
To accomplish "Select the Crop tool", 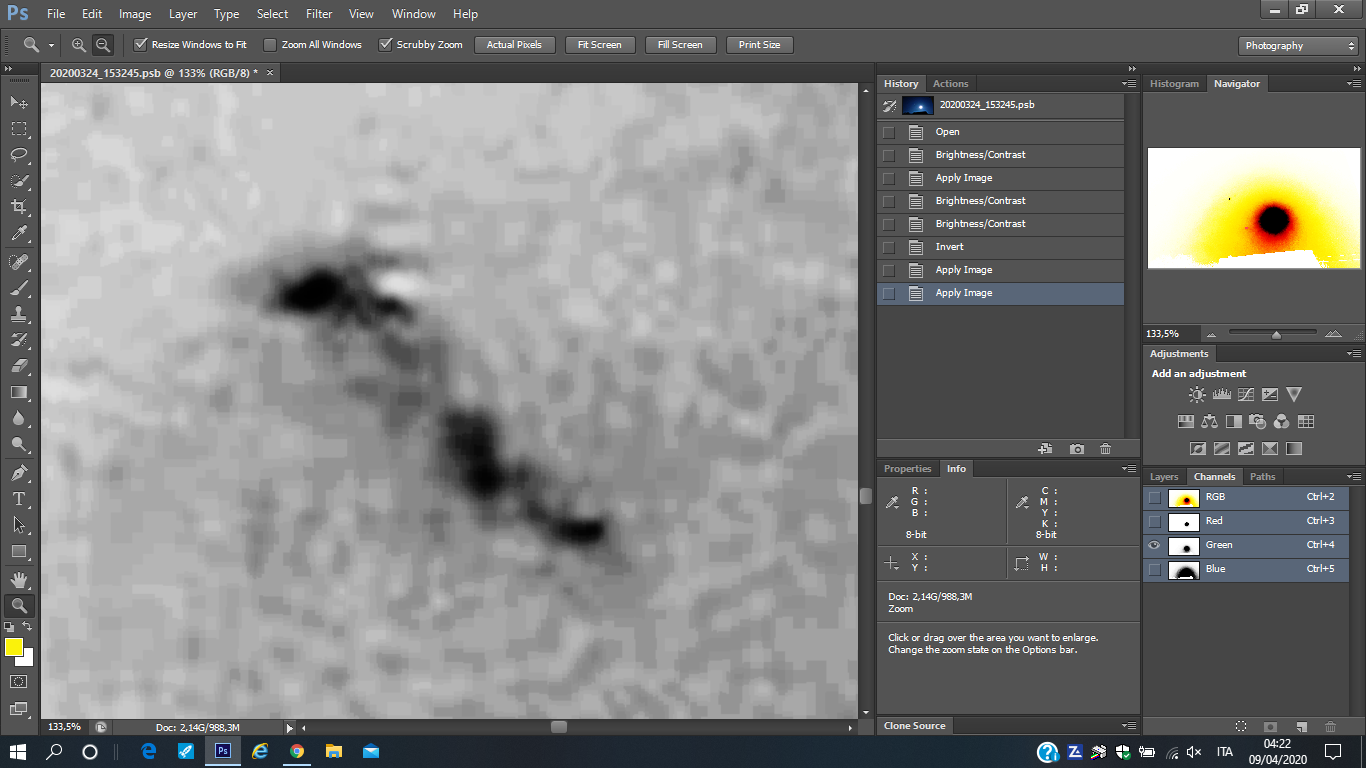I will (x=19, y=207).
